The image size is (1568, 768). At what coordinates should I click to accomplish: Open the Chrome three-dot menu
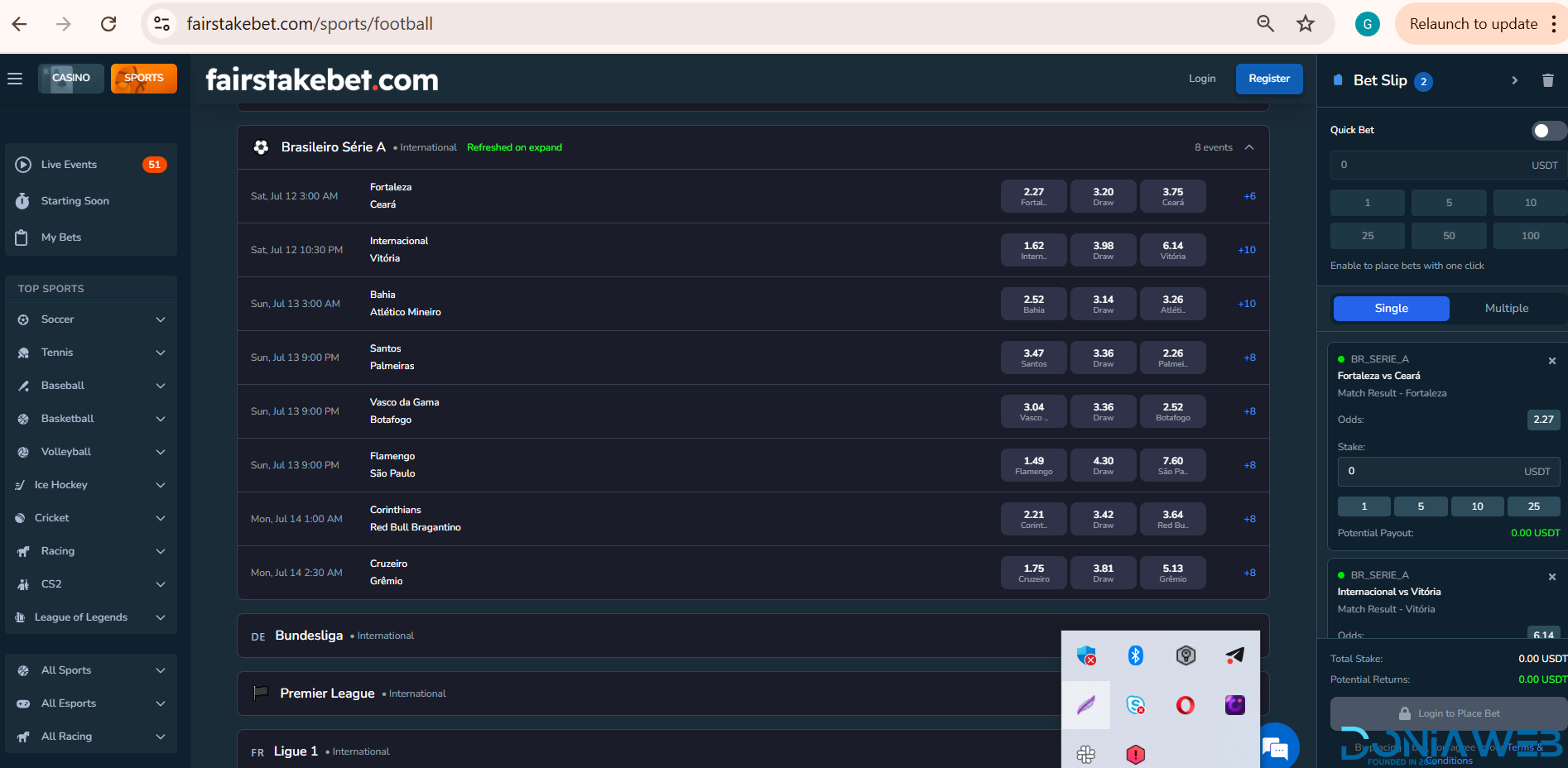(x=1554, y=24)
